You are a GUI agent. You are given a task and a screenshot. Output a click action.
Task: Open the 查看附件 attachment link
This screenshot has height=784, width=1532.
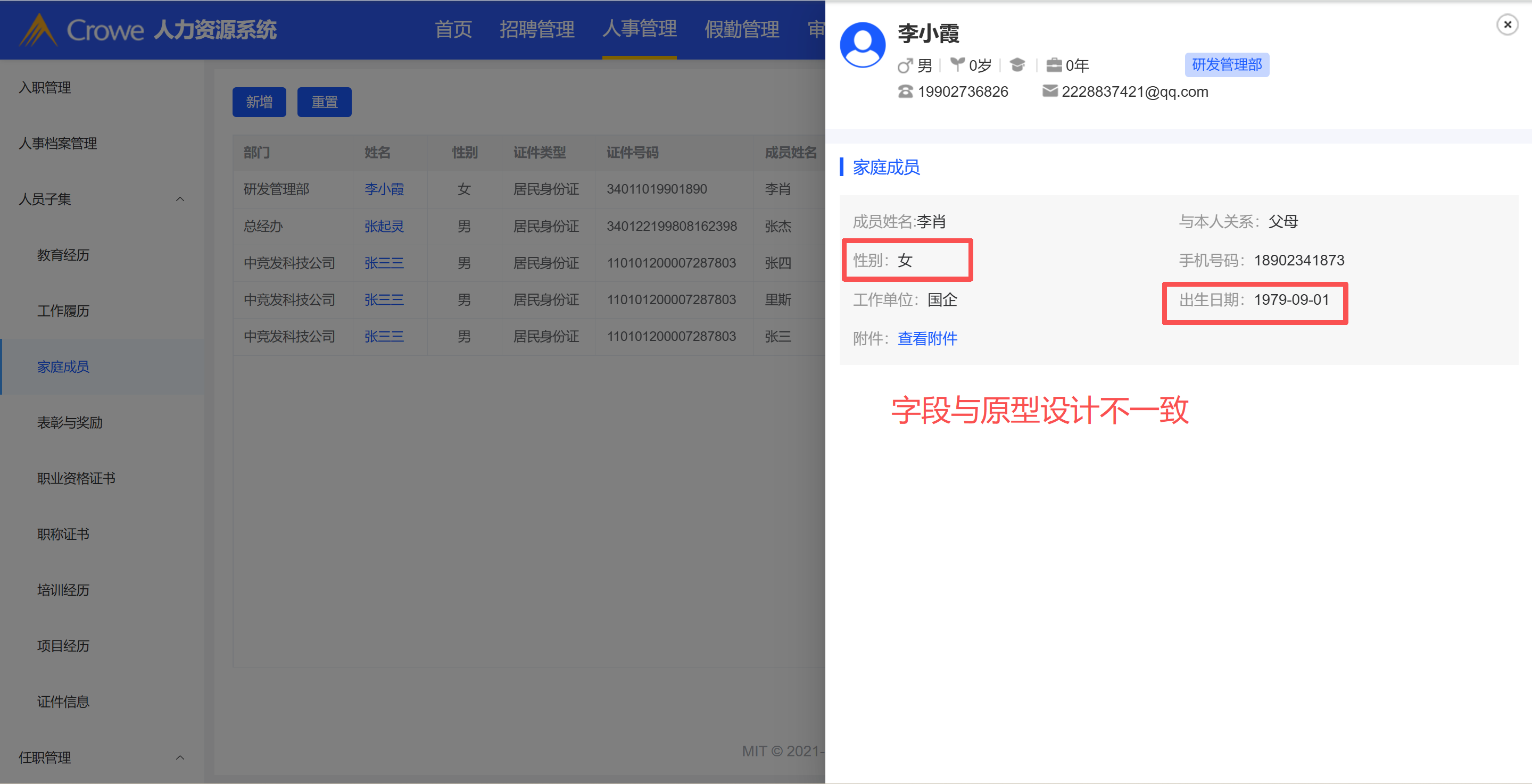926,338
